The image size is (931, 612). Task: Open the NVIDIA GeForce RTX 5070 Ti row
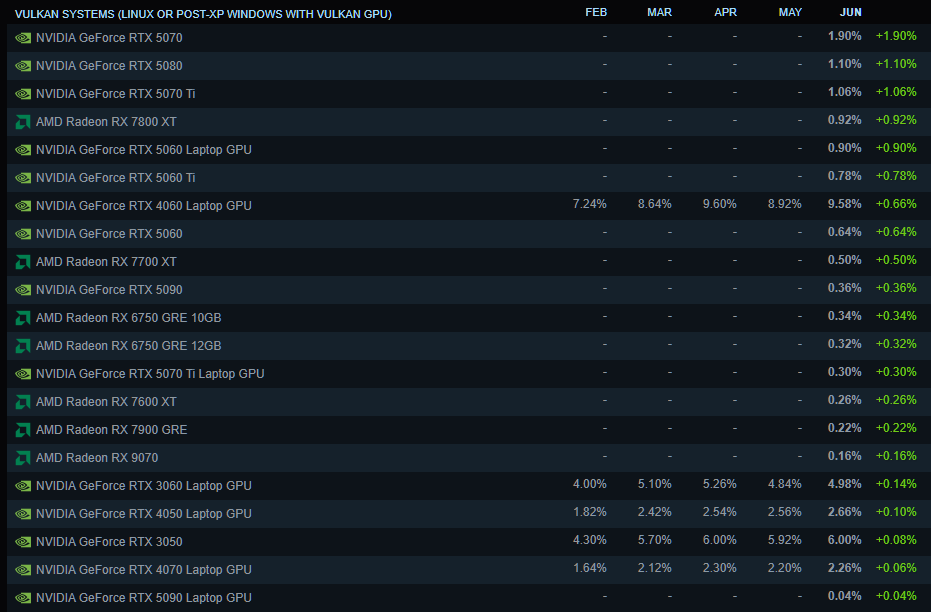tap(115, 94)
